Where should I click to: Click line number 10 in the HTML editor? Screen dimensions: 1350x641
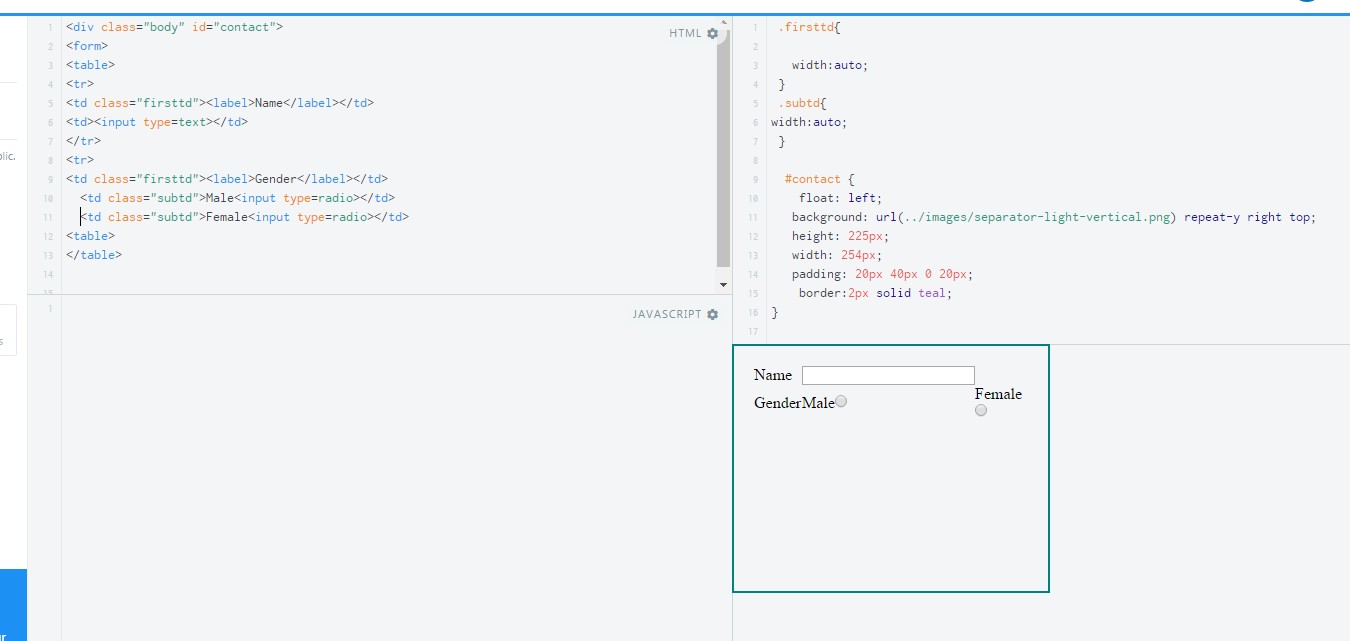(x=48, y=198)
